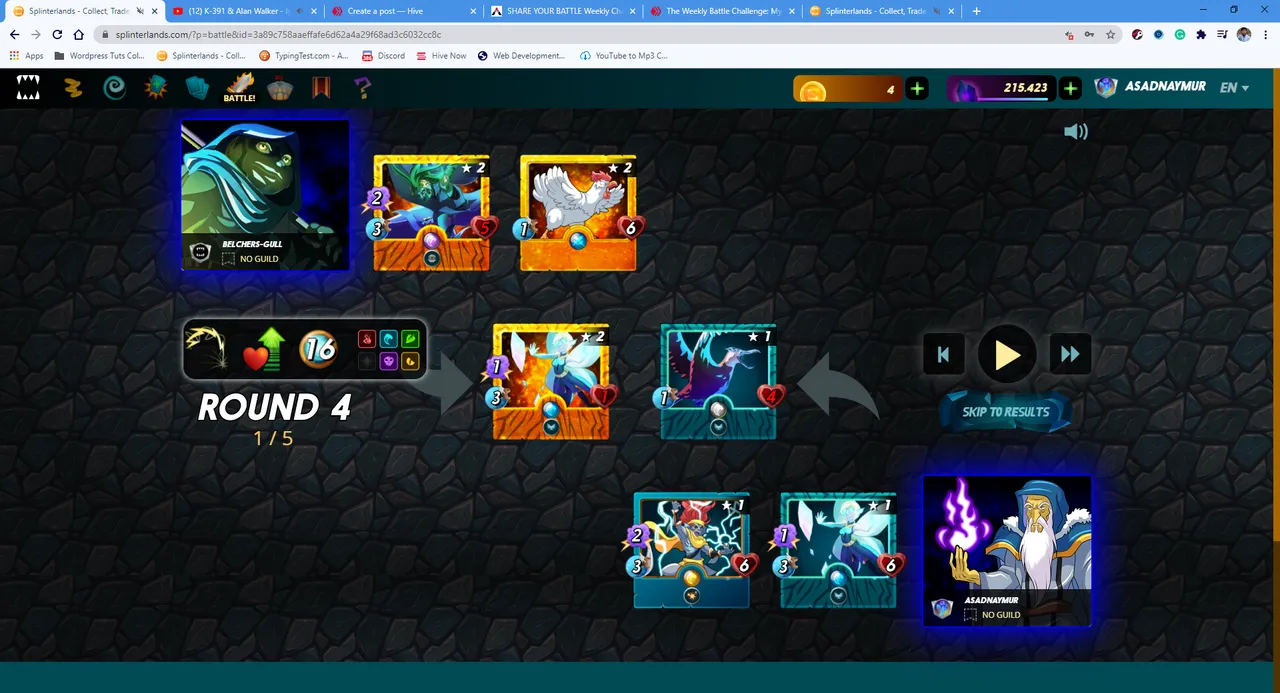Select opponent's gold card with 5 health

[x=431, y=213]
